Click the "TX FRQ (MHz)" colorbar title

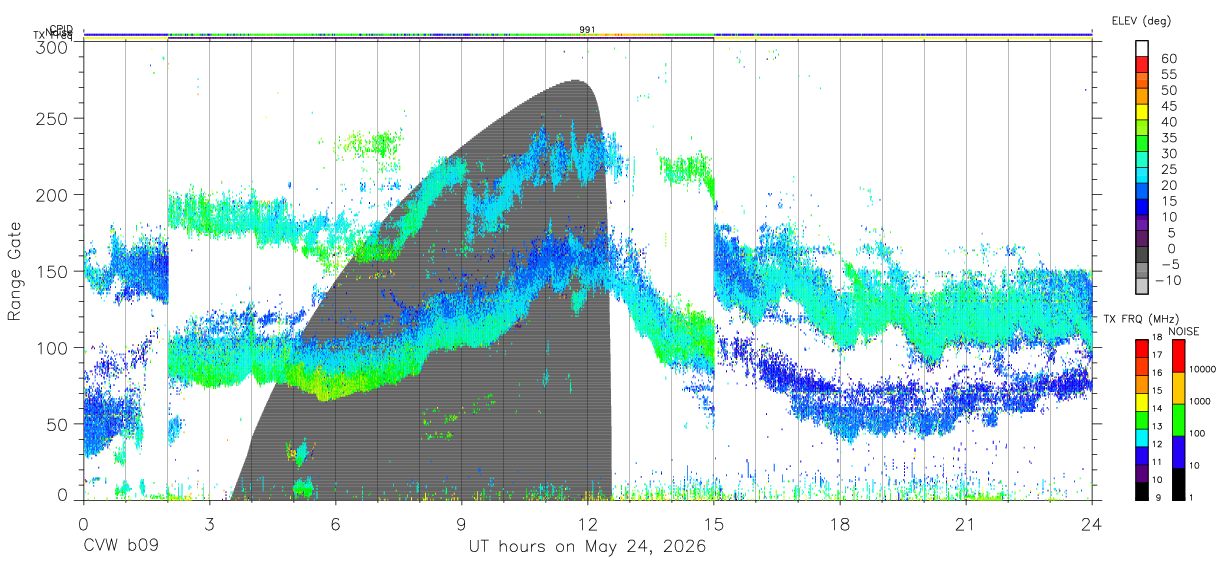[x=1139, y=319]
